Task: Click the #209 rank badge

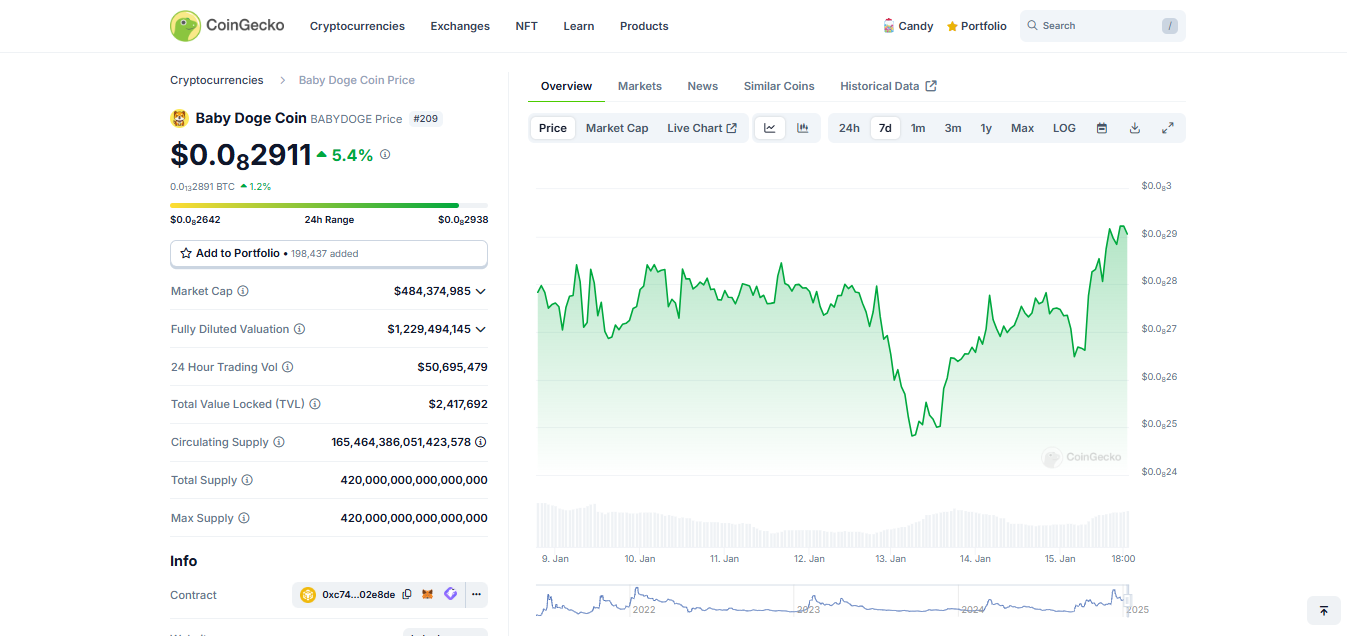Action: (425, 119)
